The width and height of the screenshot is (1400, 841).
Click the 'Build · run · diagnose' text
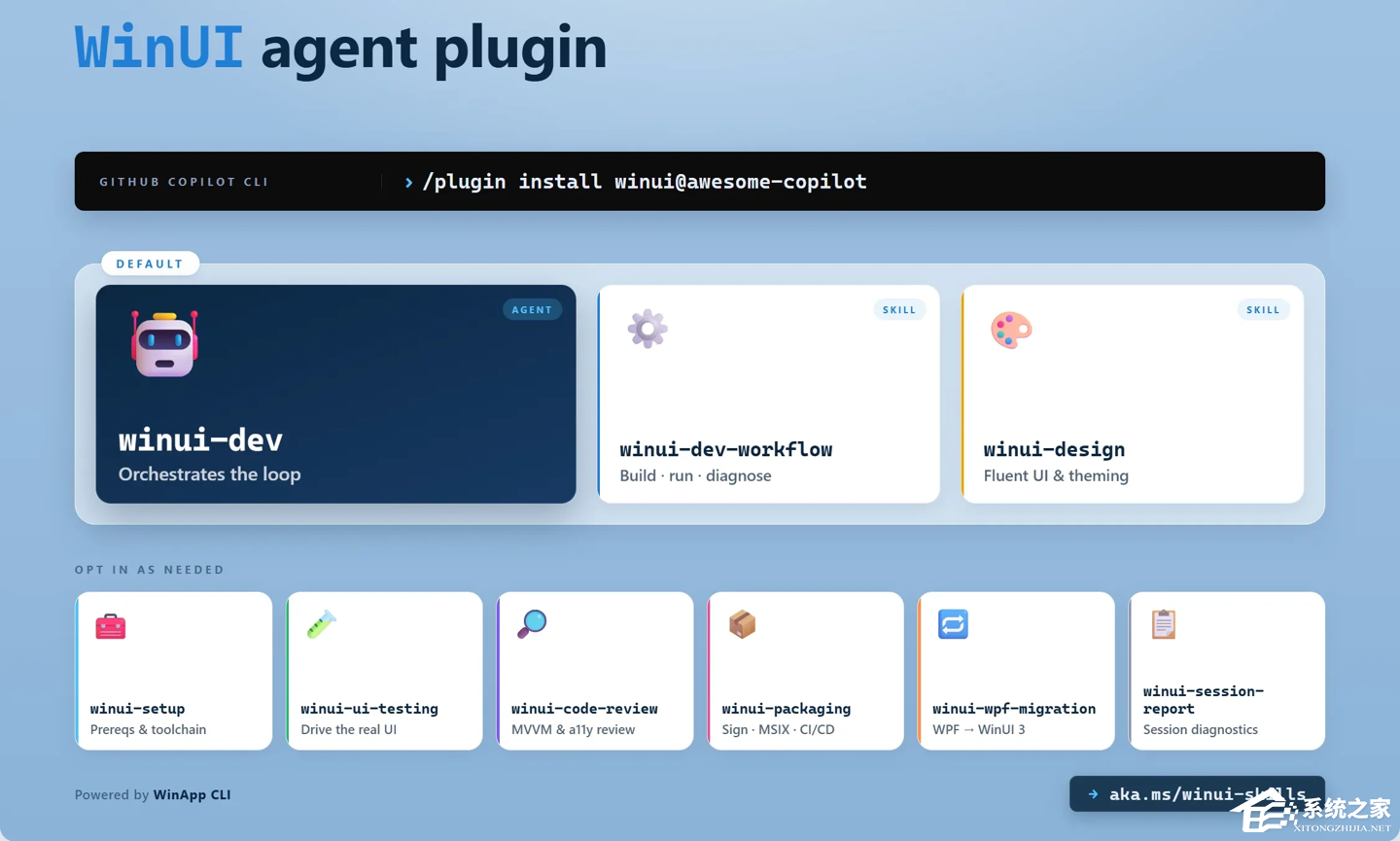[x=695, y=475]
